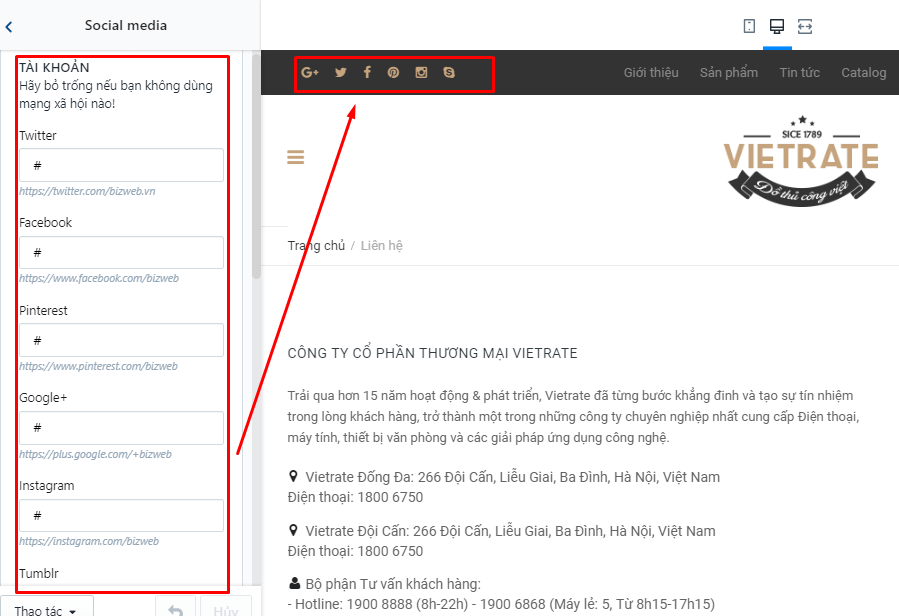Image resolution: width=899 pixels, height=616 pixels.
Task: Click the Skype icon in header
Action: coord(449,72)
